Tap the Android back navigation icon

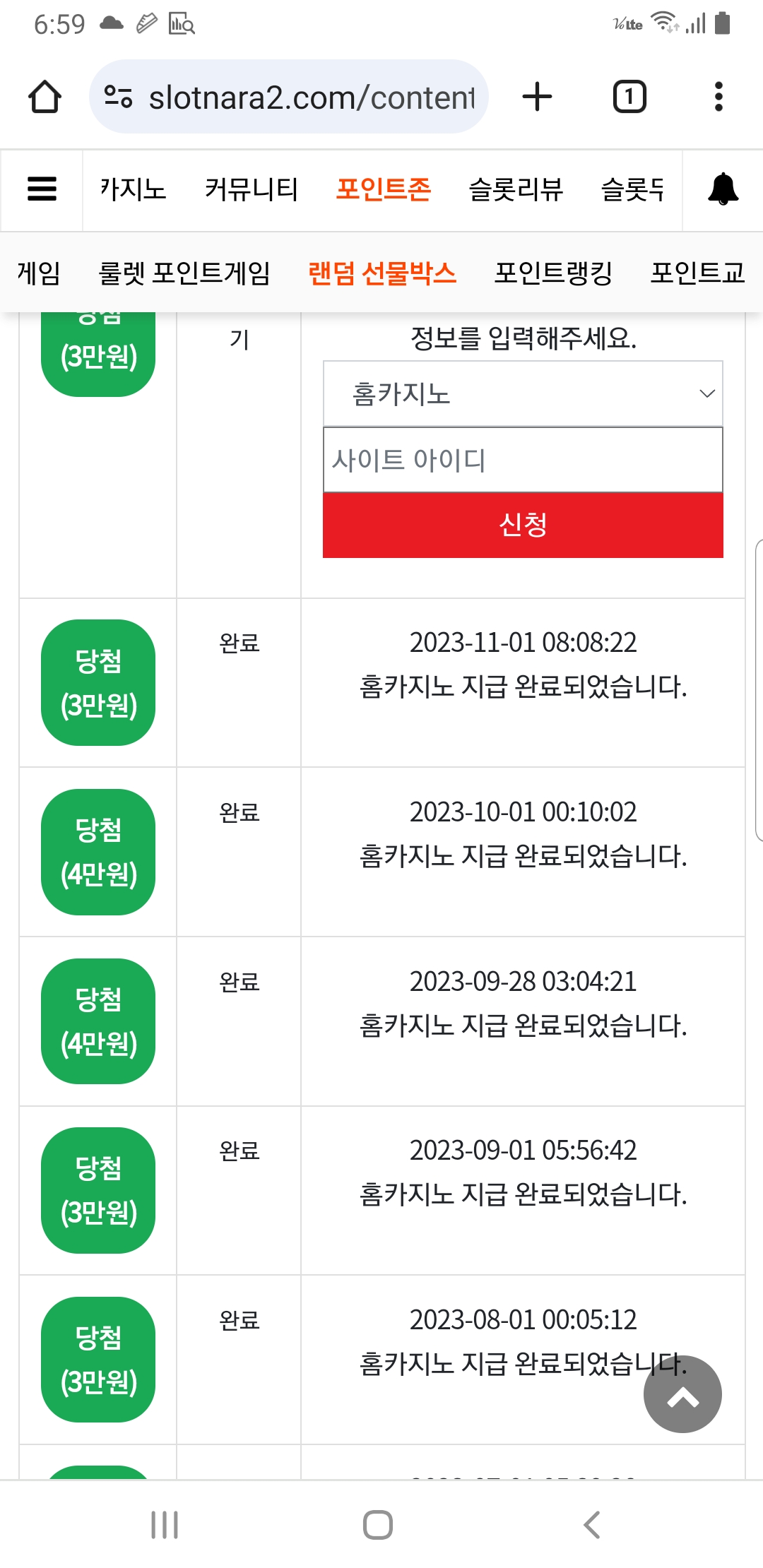pos(592,1525)
